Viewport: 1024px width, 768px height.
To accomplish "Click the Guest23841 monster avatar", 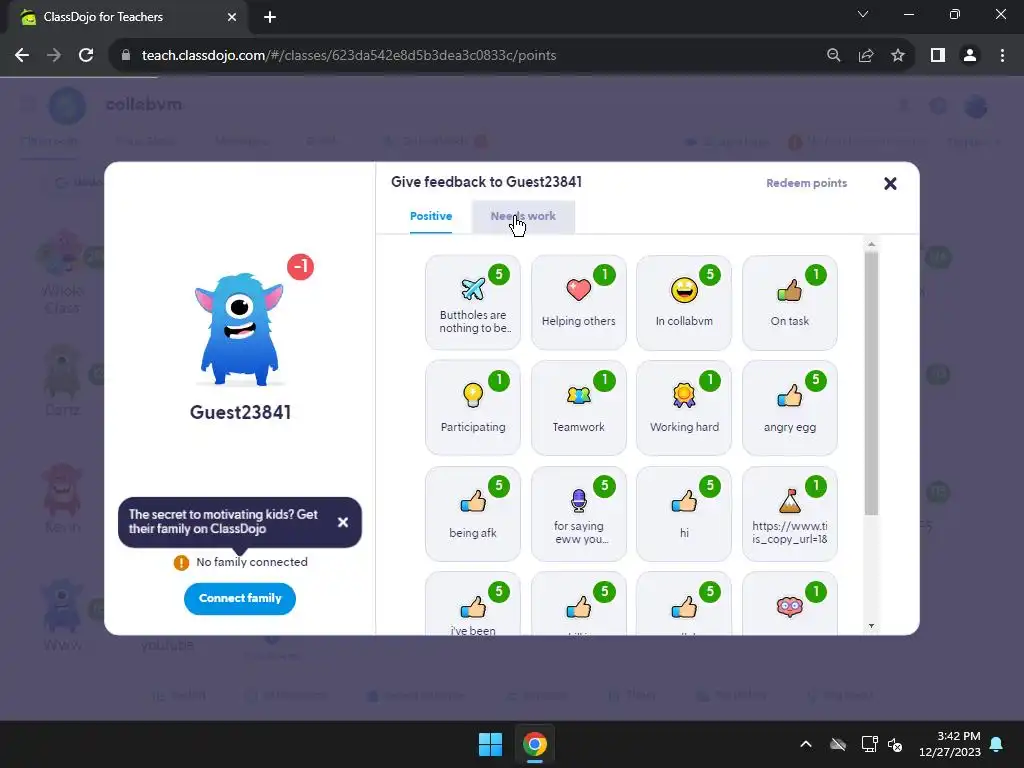I will coord(240,328).
